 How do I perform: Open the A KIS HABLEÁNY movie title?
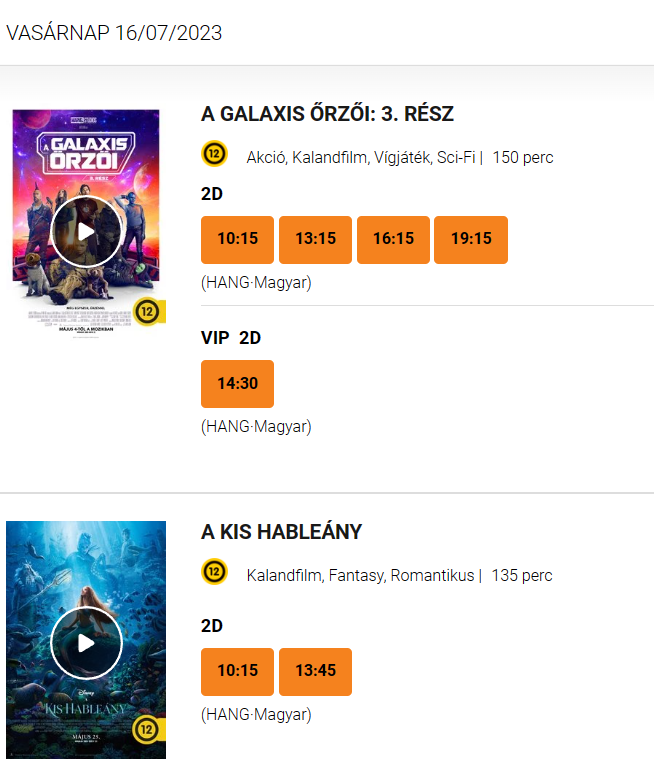[281, 532]
